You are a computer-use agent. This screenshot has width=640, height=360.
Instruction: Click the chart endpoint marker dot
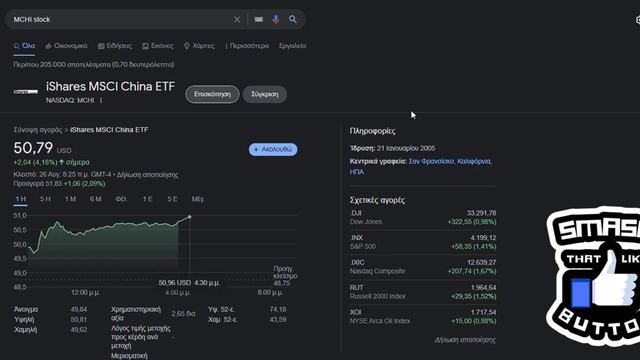[x=190, y=217]
